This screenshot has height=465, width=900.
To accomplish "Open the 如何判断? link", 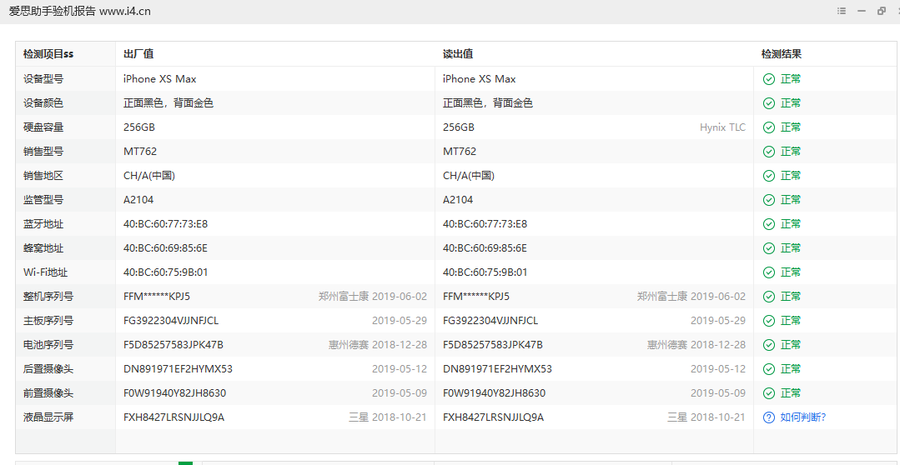I will pos(803,417).
